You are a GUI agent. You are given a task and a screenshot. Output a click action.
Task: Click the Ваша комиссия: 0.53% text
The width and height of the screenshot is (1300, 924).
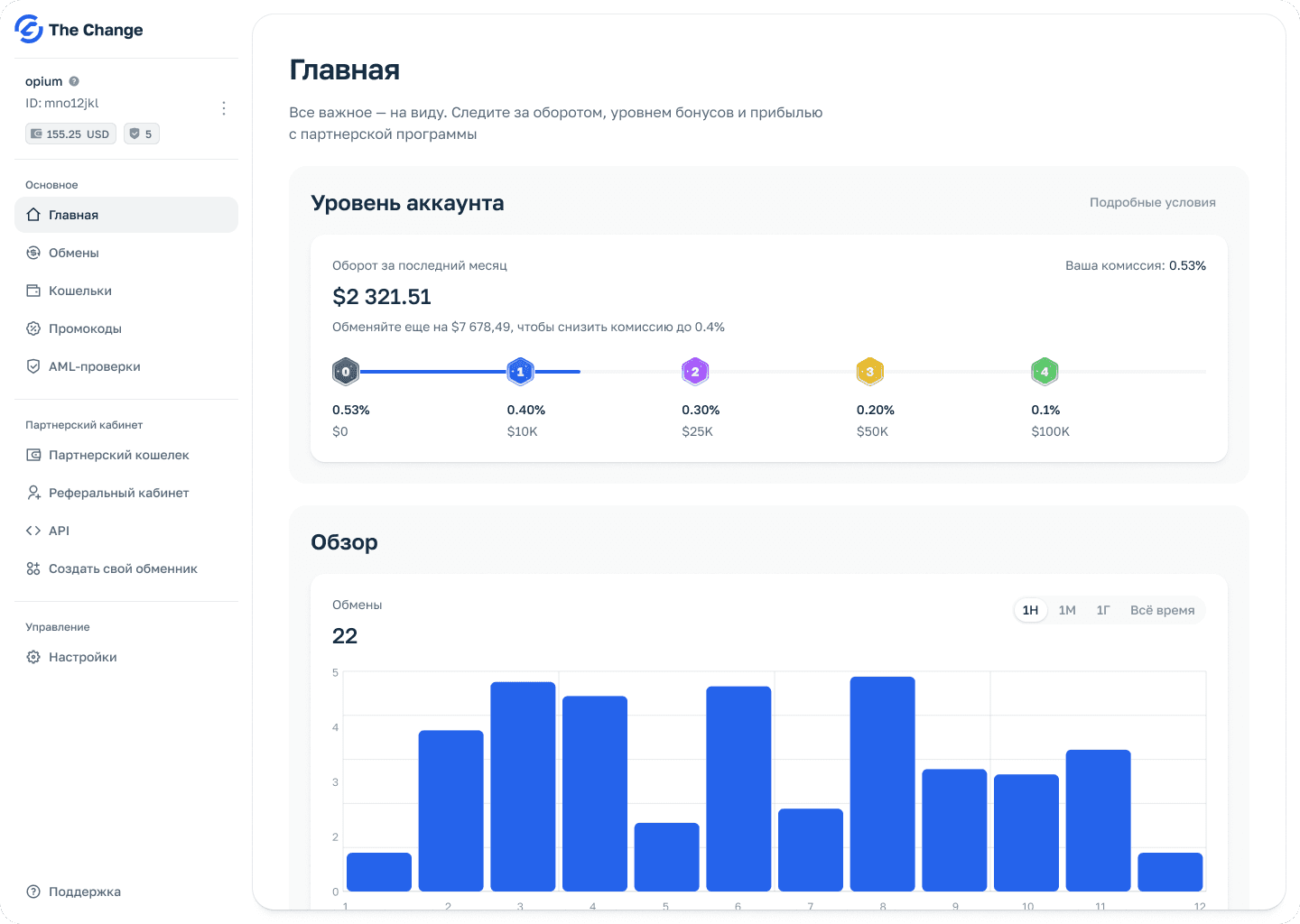[x=1136, y=265]
